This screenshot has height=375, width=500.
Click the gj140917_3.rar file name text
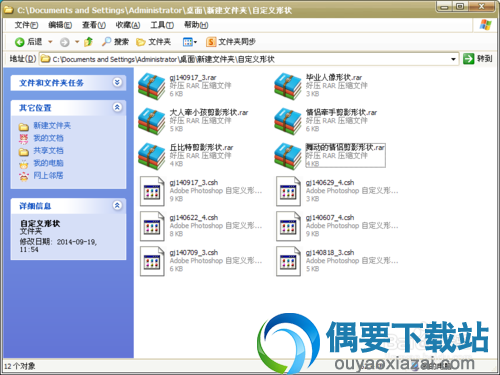click(x=193, y=78)
